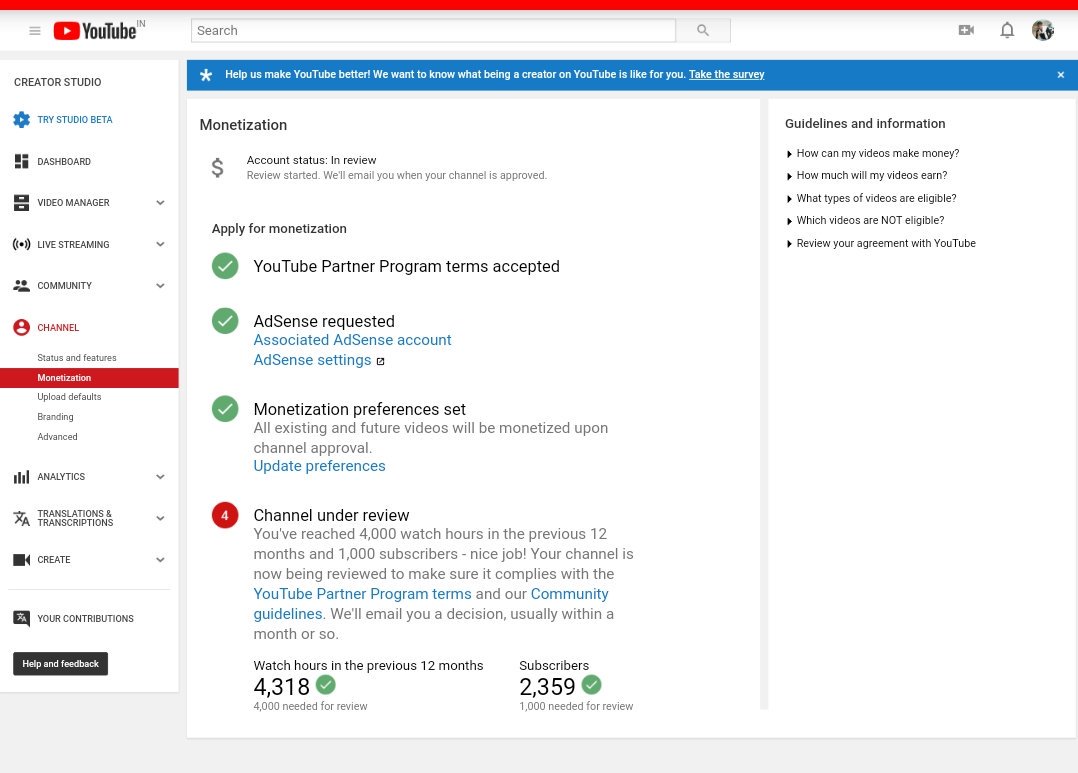Click the Analytics bar chart icon
1078x773 pixels.
[x=21, y=477]
